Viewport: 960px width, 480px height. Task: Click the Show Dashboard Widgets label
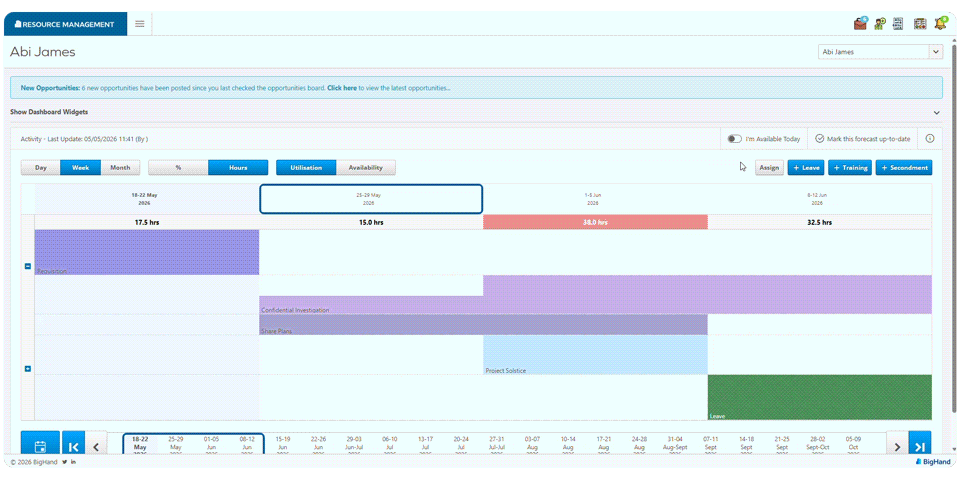(49, 112)
